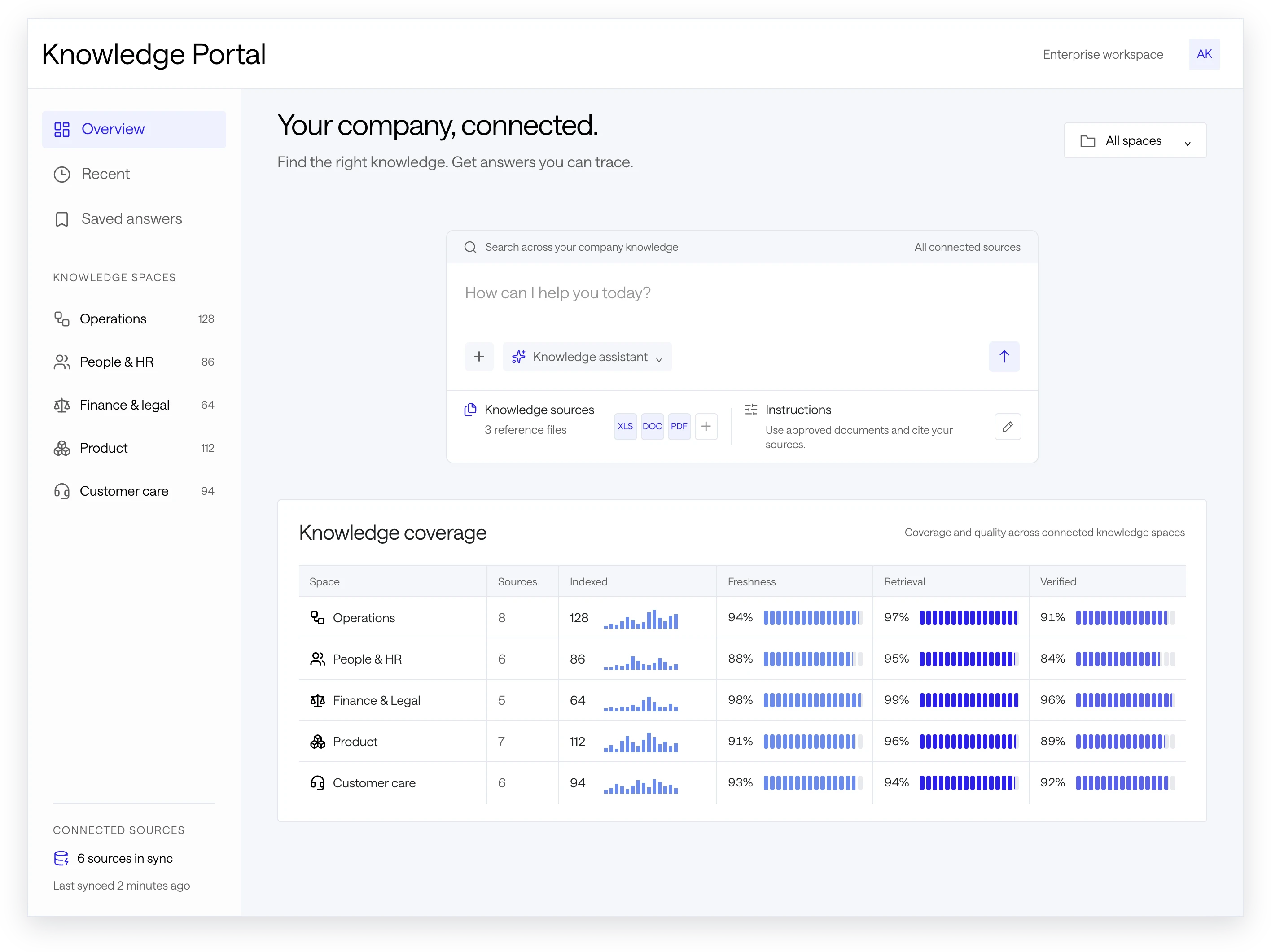Select the Customer care knowledge space
The height and width of the screenshot is (952, 1271).
click(x=134, y=491)
